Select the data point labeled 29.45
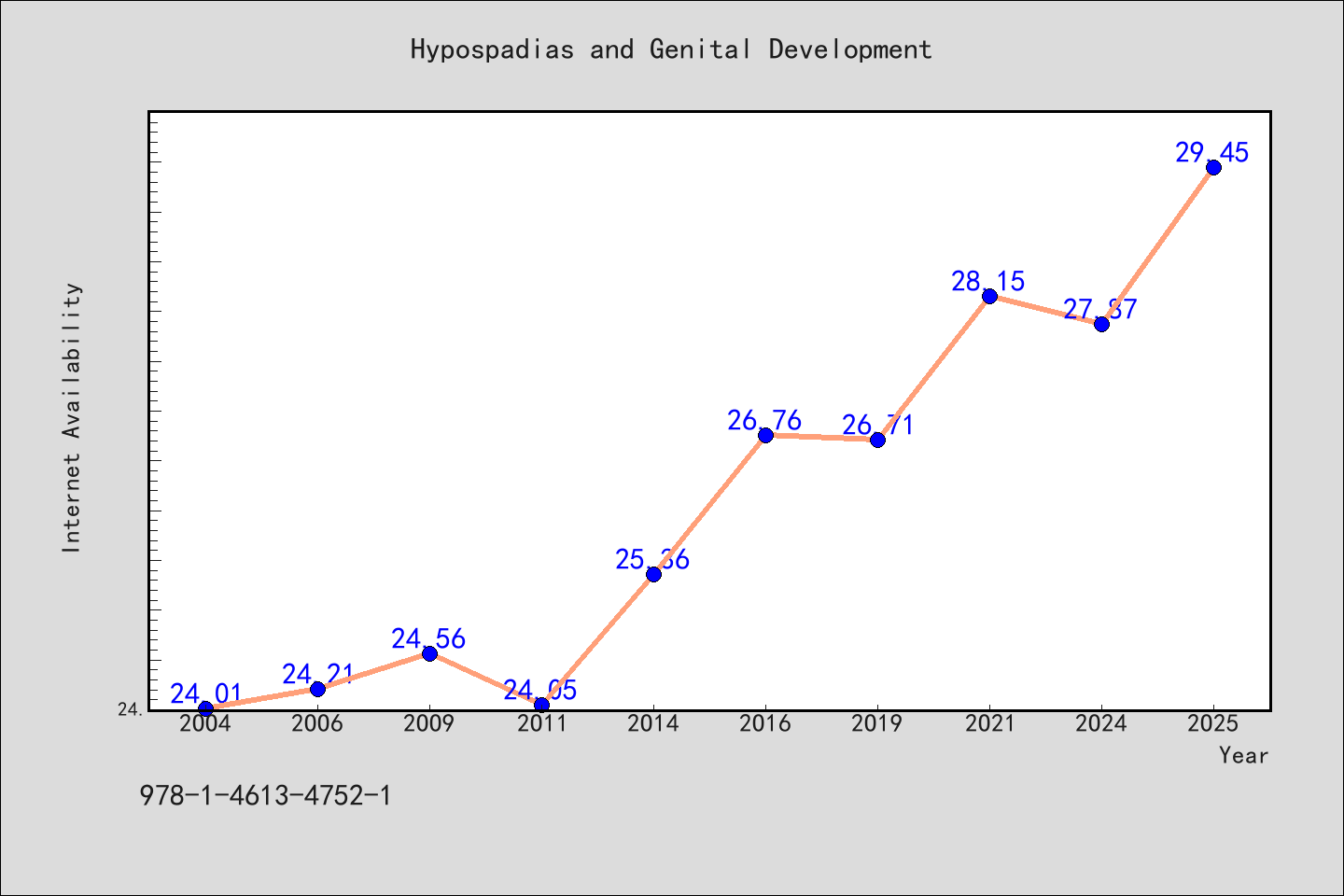The height and width of the screenshot is (896, 1344). point(1213,167)
